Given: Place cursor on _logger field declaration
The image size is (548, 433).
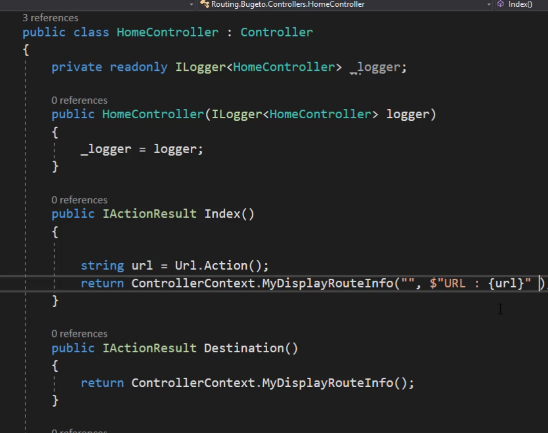Looking at the screenshot, I should [x=378, y=67].
